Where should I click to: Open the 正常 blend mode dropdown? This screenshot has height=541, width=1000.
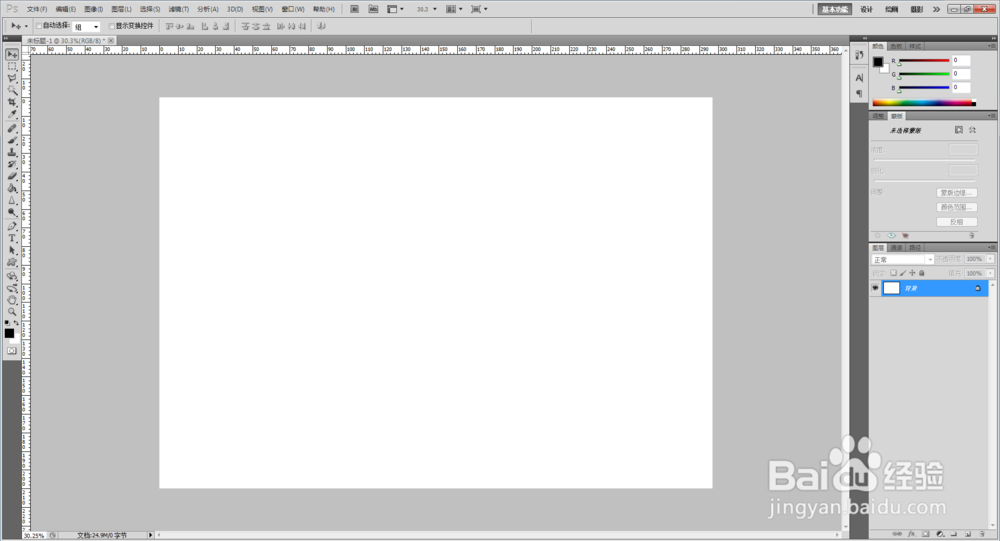tap(902, 260)
